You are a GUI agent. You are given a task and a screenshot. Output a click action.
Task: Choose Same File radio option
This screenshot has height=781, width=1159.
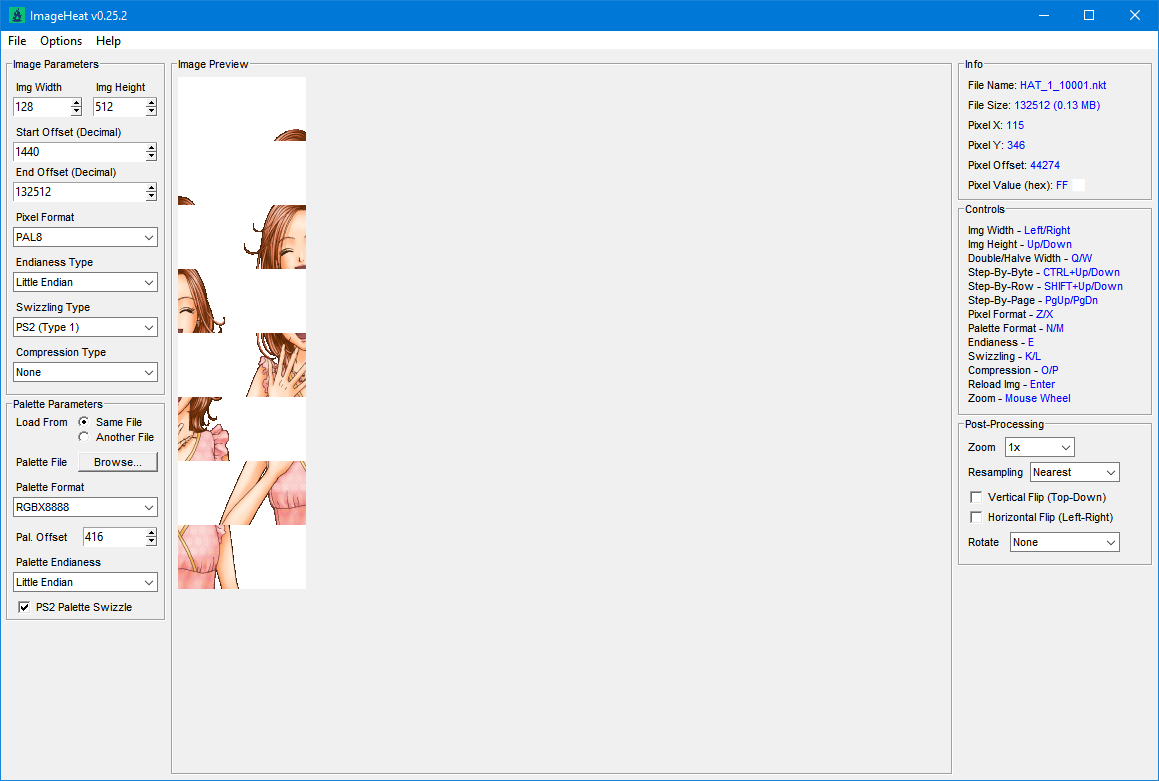pos(84,422)
